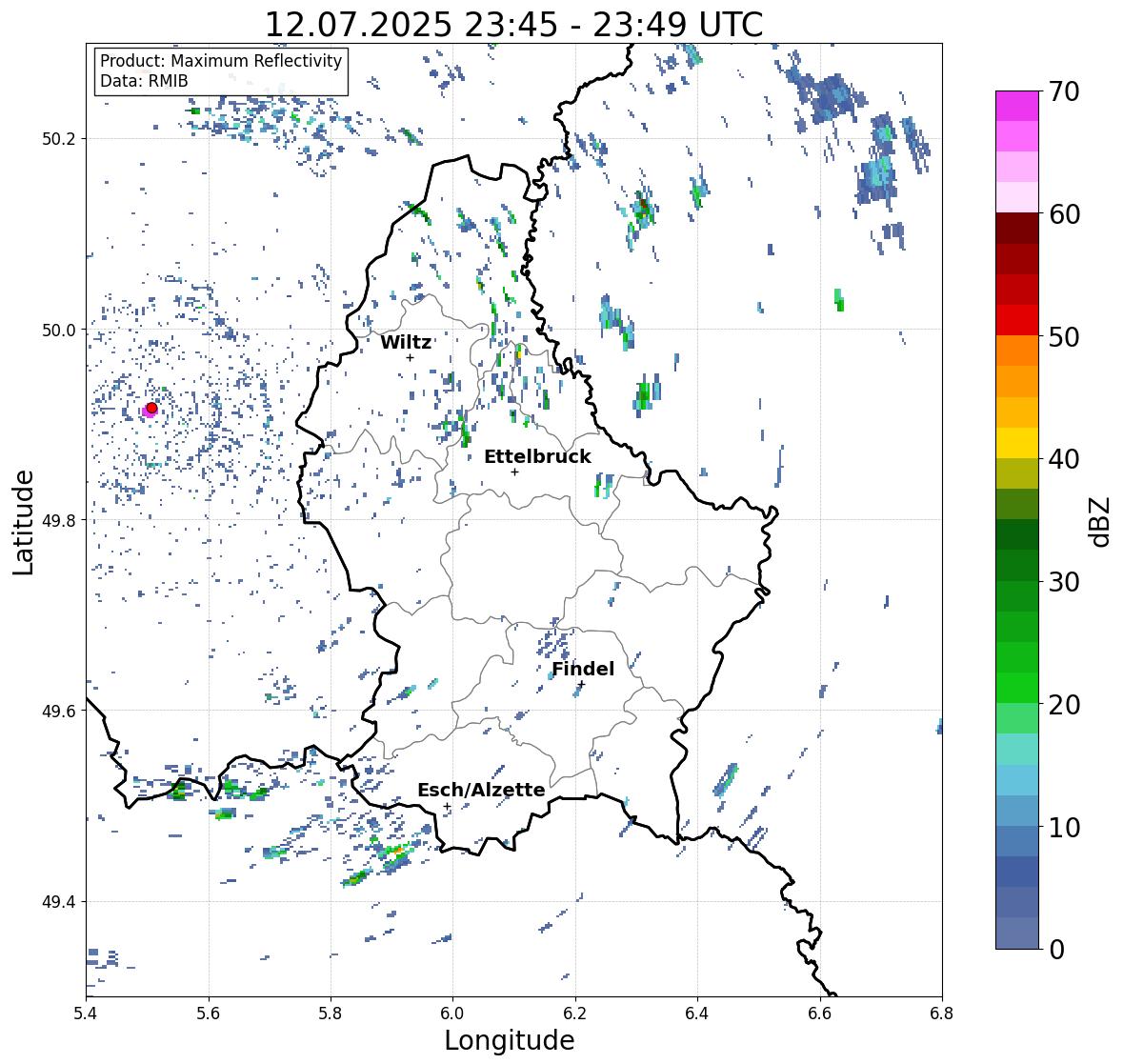This screenshot has width=1123, height=1064.
Task: Click the 'Data: RMIB' text
Action: (x=144, y=81)
